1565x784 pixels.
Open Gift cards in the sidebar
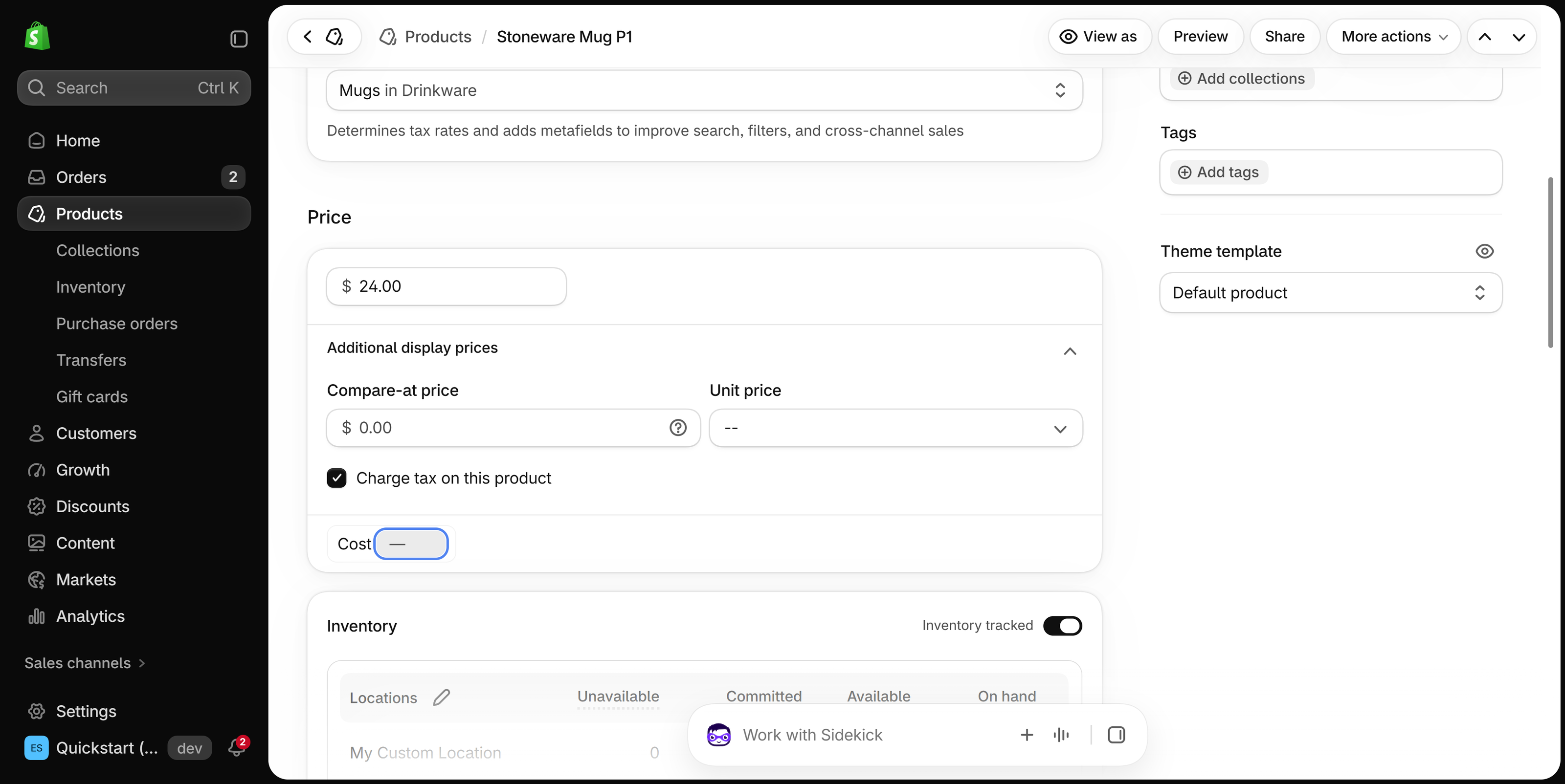coord(92,397)
